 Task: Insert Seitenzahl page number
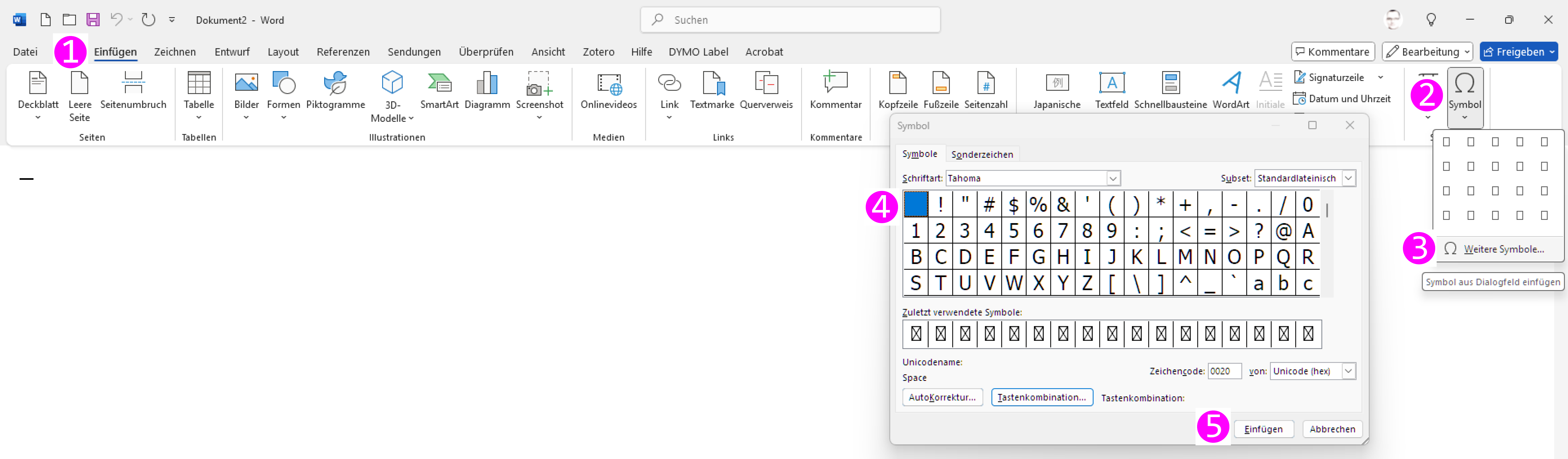point(986,90)
